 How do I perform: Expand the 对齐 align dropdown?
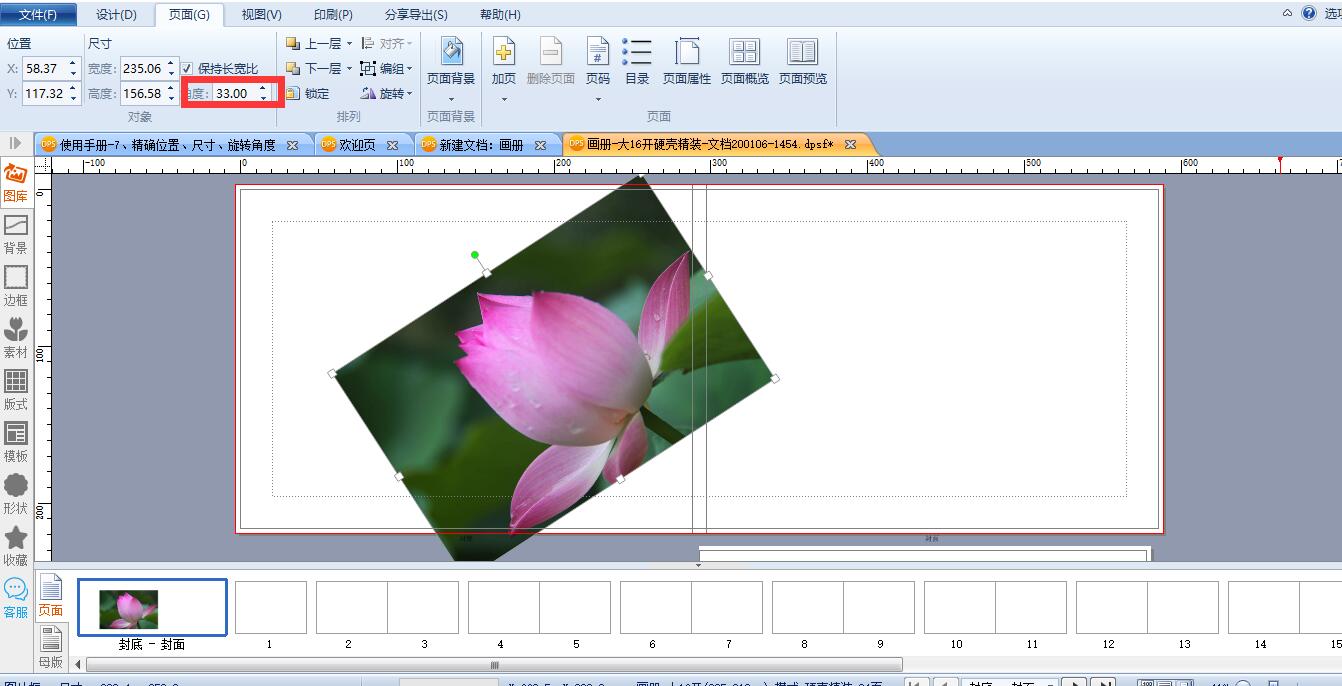pos(409,44)
